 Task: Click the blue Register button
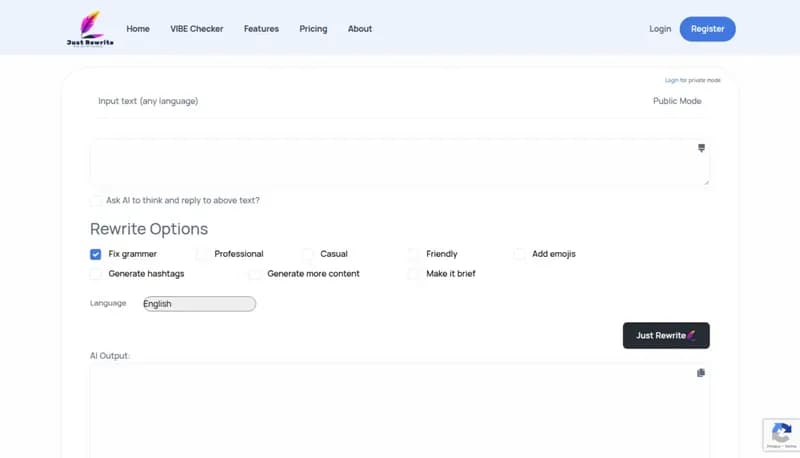708,29
